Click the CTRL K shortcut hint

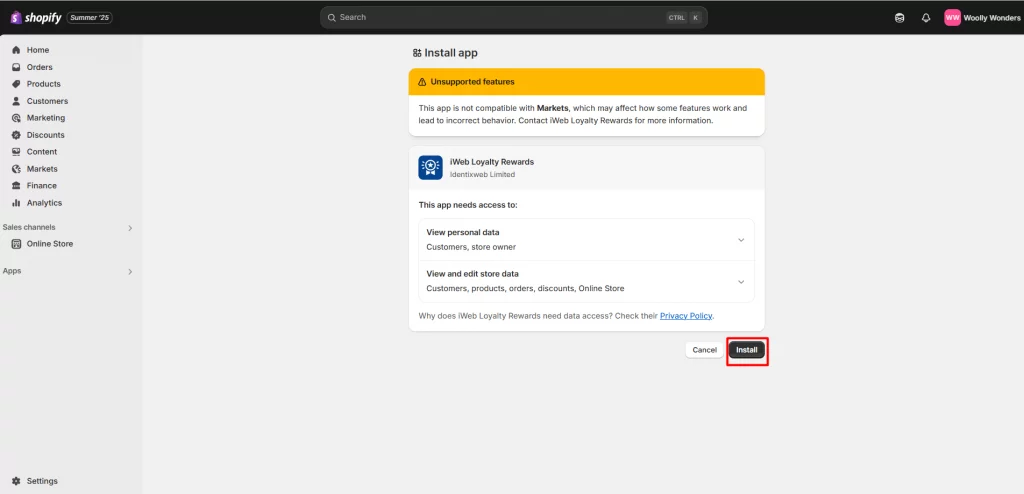[x=684, y=18]
